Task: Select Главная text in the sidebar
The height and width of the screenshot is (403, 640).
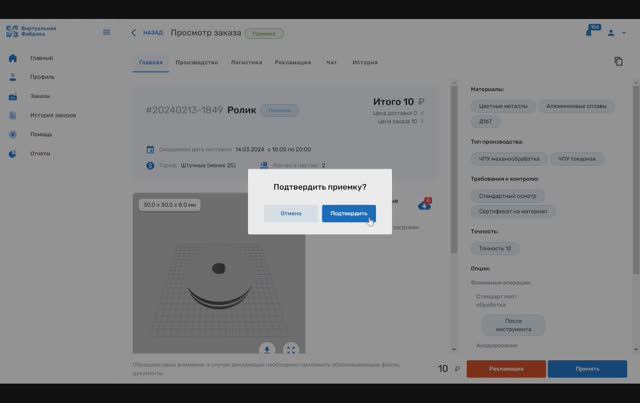Action: [x=42, y=58]
